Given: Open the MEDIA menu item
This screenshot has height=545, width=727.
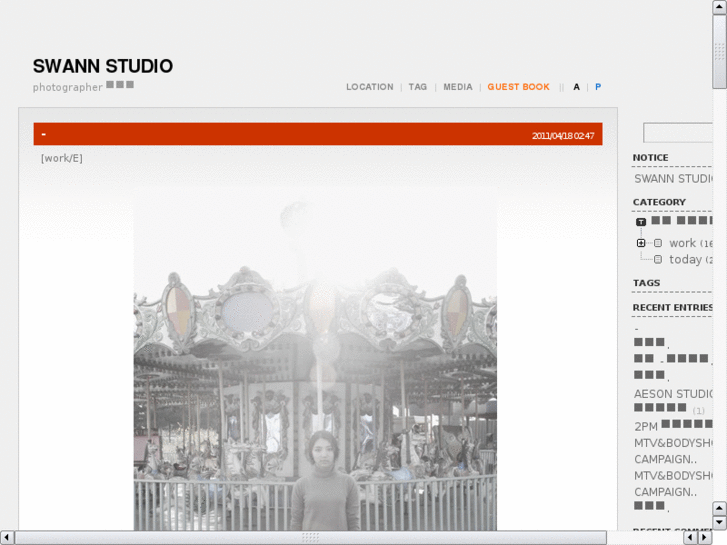Looking at the screenshot, I should pos(458,87).
